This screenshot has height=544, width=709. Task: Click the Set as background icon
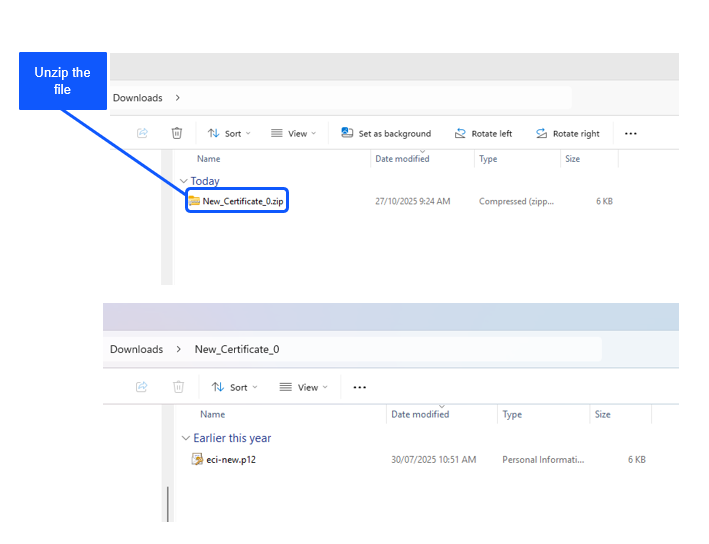click(x=347, y=133)
